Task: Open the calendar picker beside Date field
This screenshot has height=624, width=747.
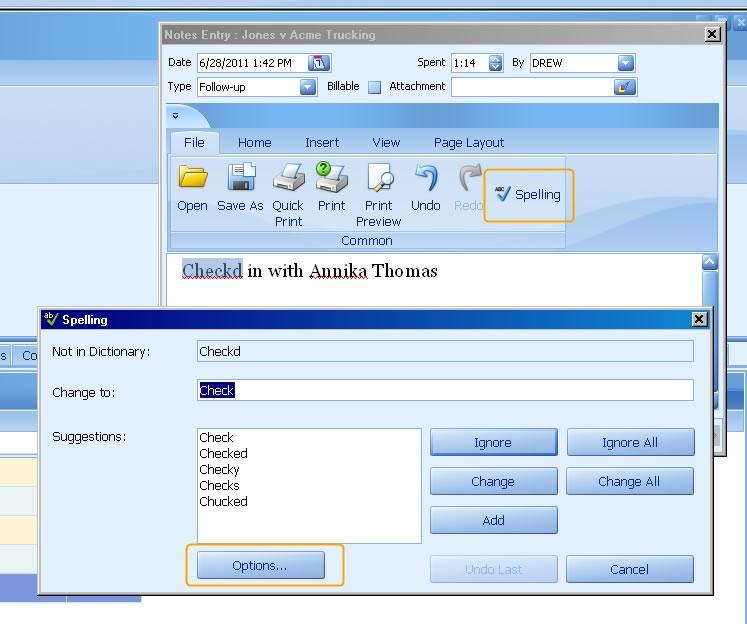Action: tap(319, 63)
